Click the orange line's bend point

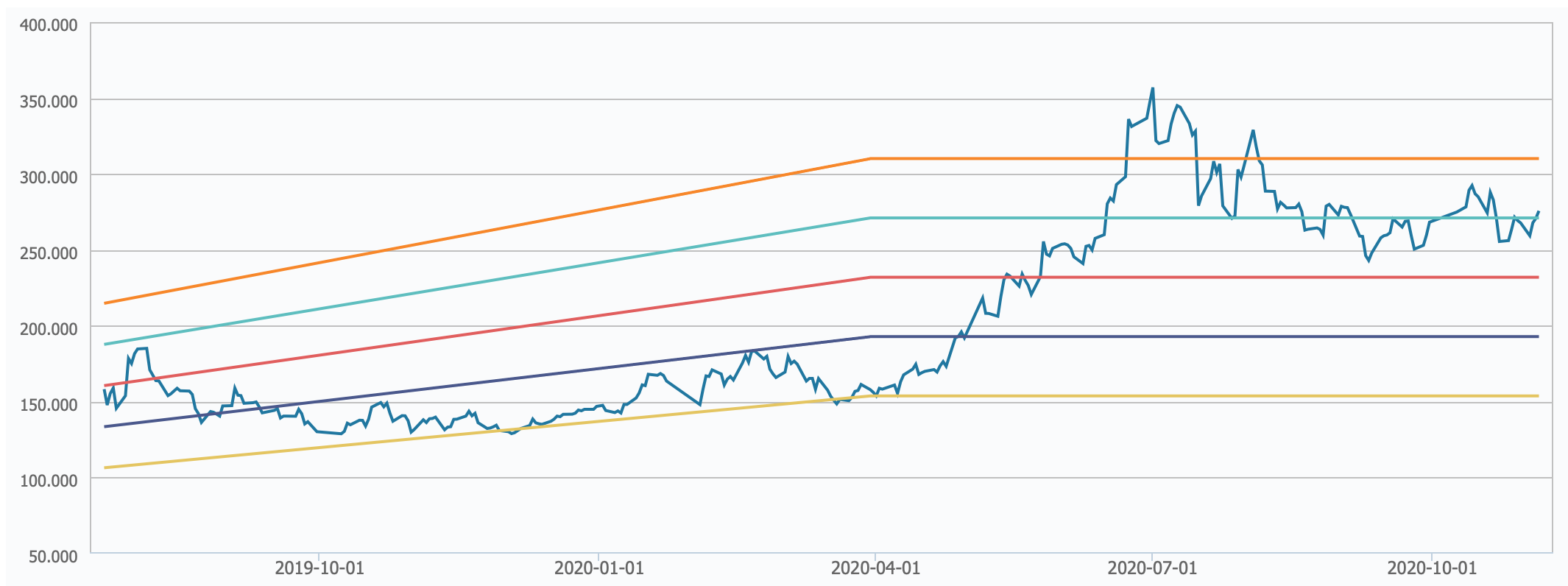click(x=871, y=158)
